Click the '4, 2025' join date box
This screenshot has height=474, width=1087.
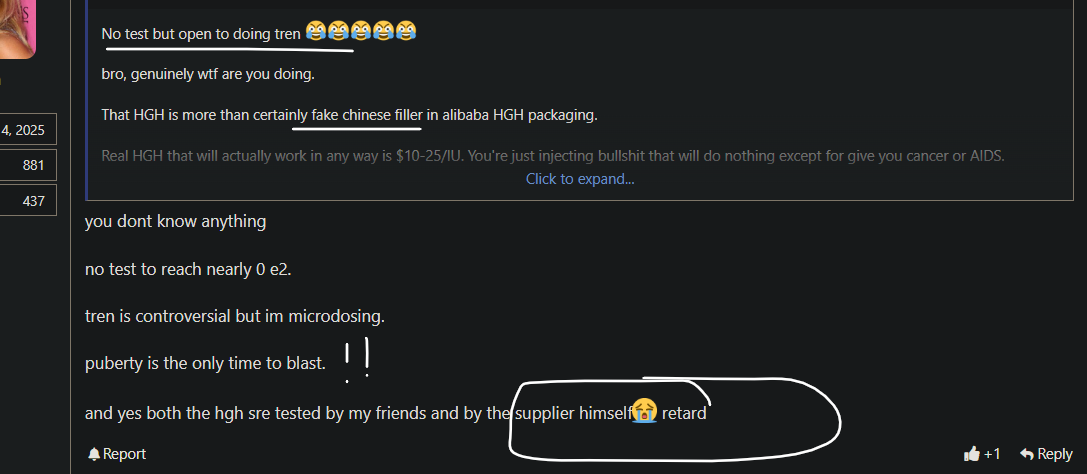click(x=28, y=130)
